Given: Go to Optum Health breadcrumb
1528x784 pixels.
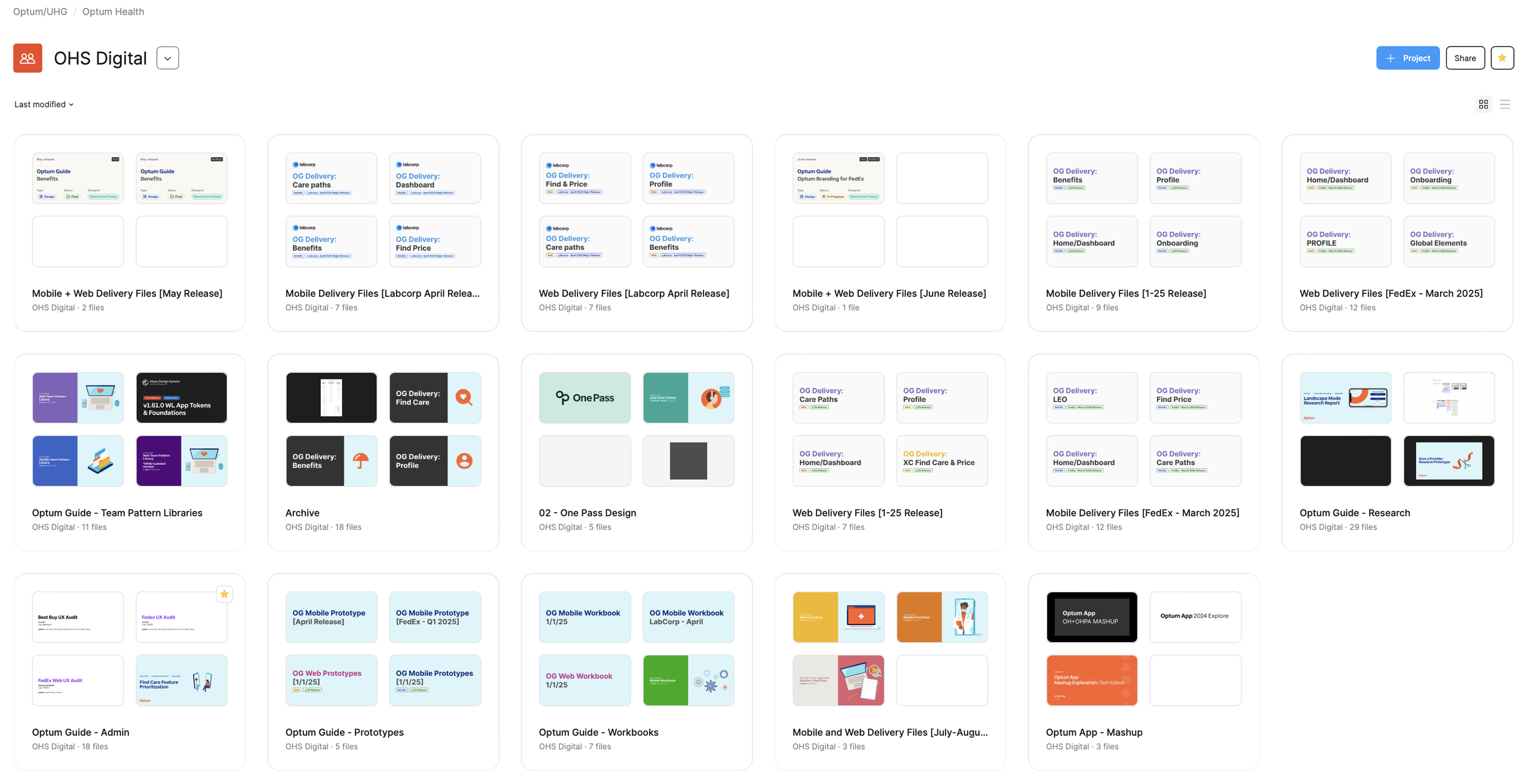Looking at the screenshot, I should pyautogui.click(x=113, y=12).
